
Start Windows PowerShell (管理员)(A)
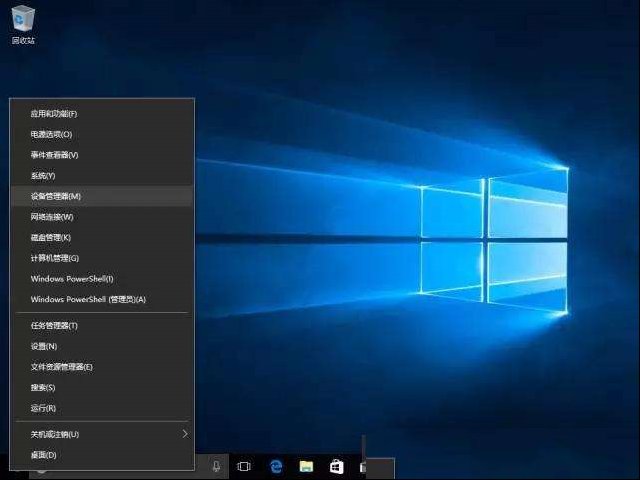click(x=102, y=299)
